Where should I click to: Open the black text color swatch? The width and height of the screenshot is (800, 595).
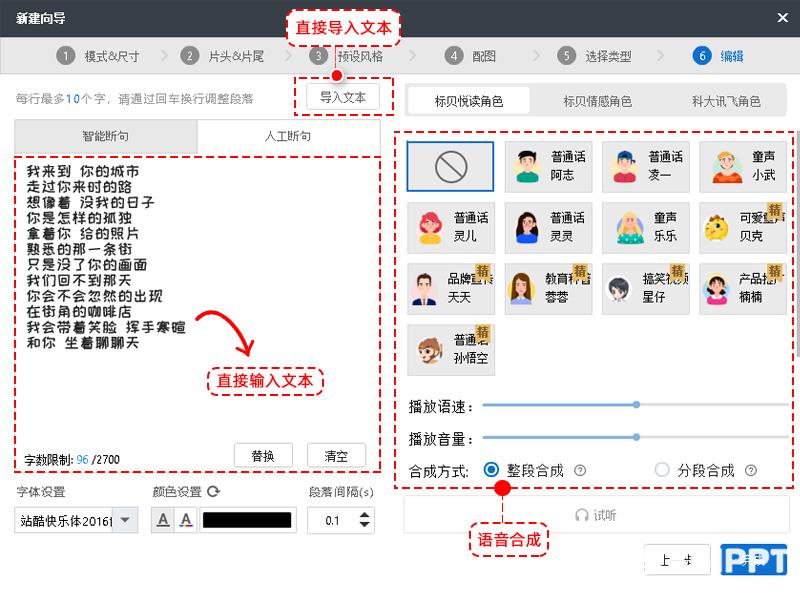click(x=247, y=520)
